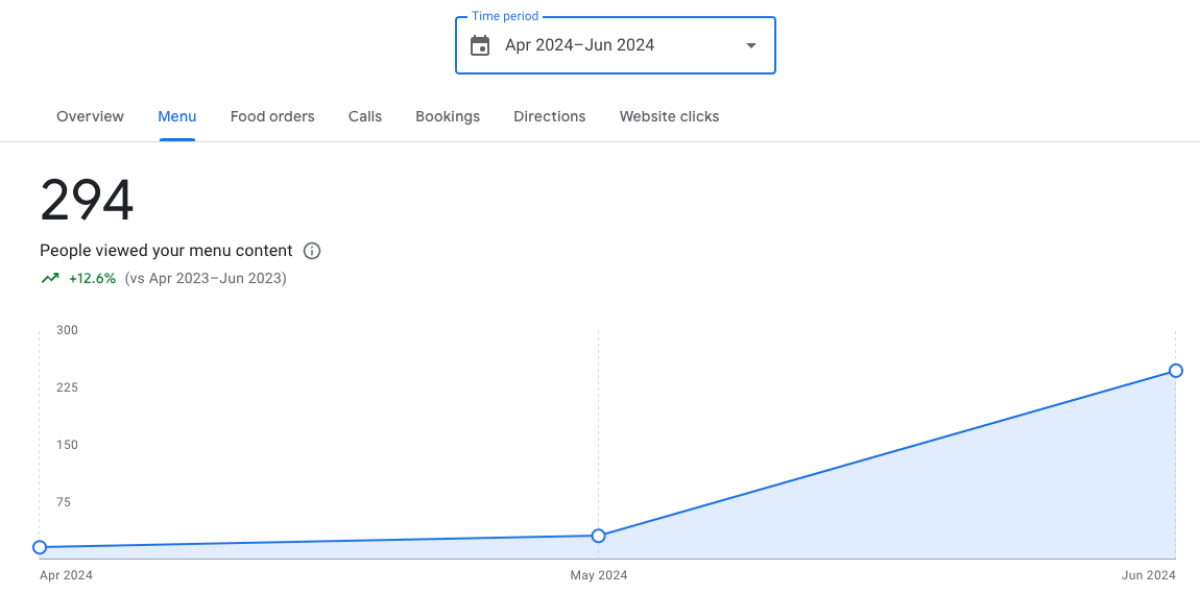The height and width of the screenshot is (600, 1200).
Task: View the Website clicks tab
Action: click(x=669, y=116)
